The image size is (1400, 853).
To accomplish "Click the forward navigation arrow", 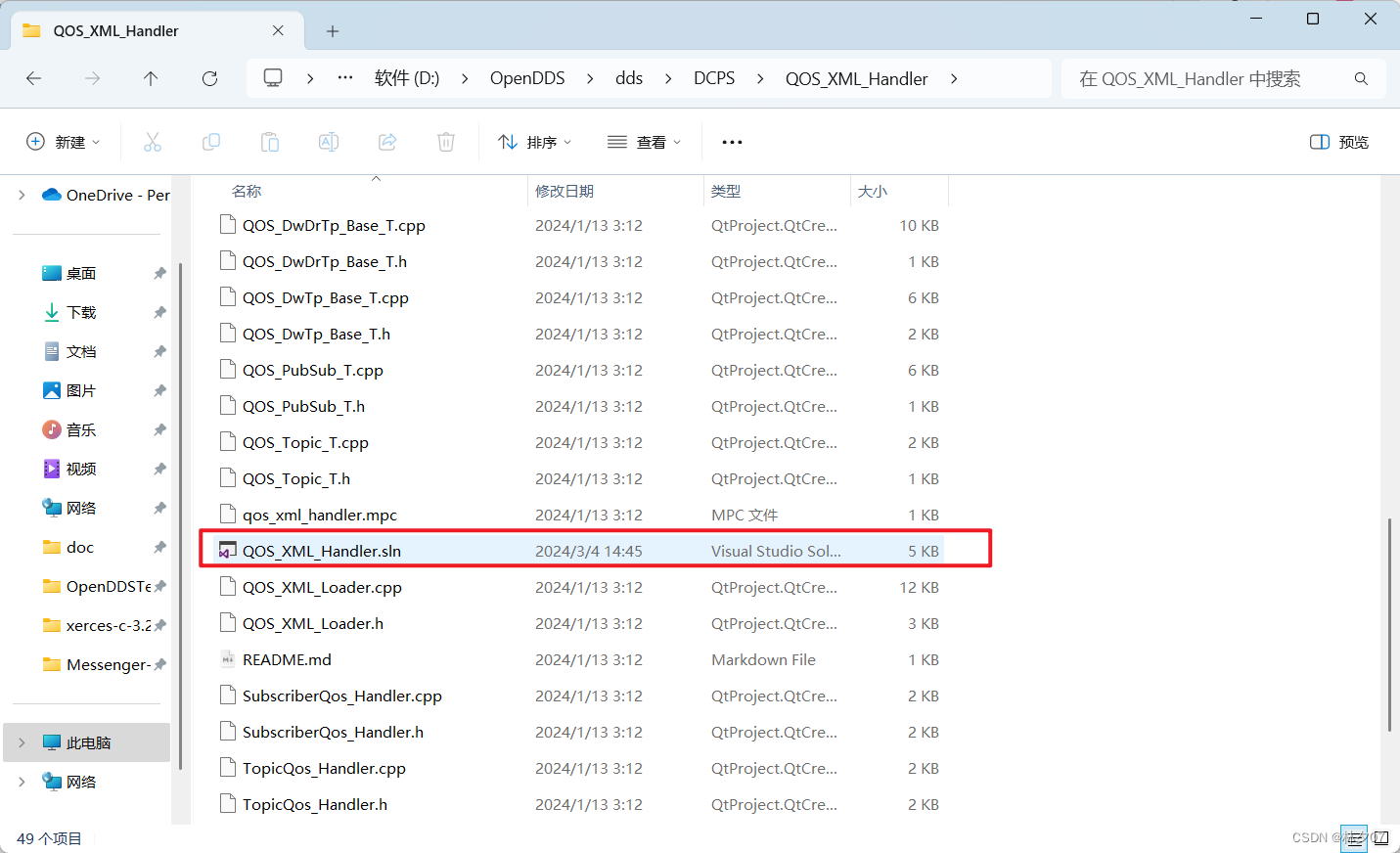I will coord(93,78).
